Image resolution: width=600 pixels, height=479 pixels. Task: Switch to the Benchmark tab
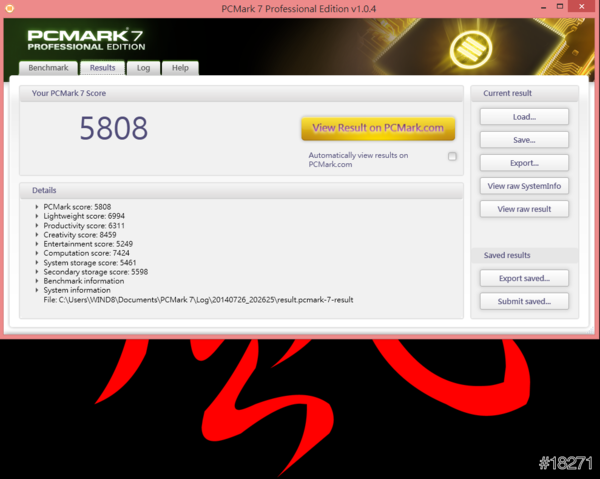pyautogui.click(x=48, y=68)
